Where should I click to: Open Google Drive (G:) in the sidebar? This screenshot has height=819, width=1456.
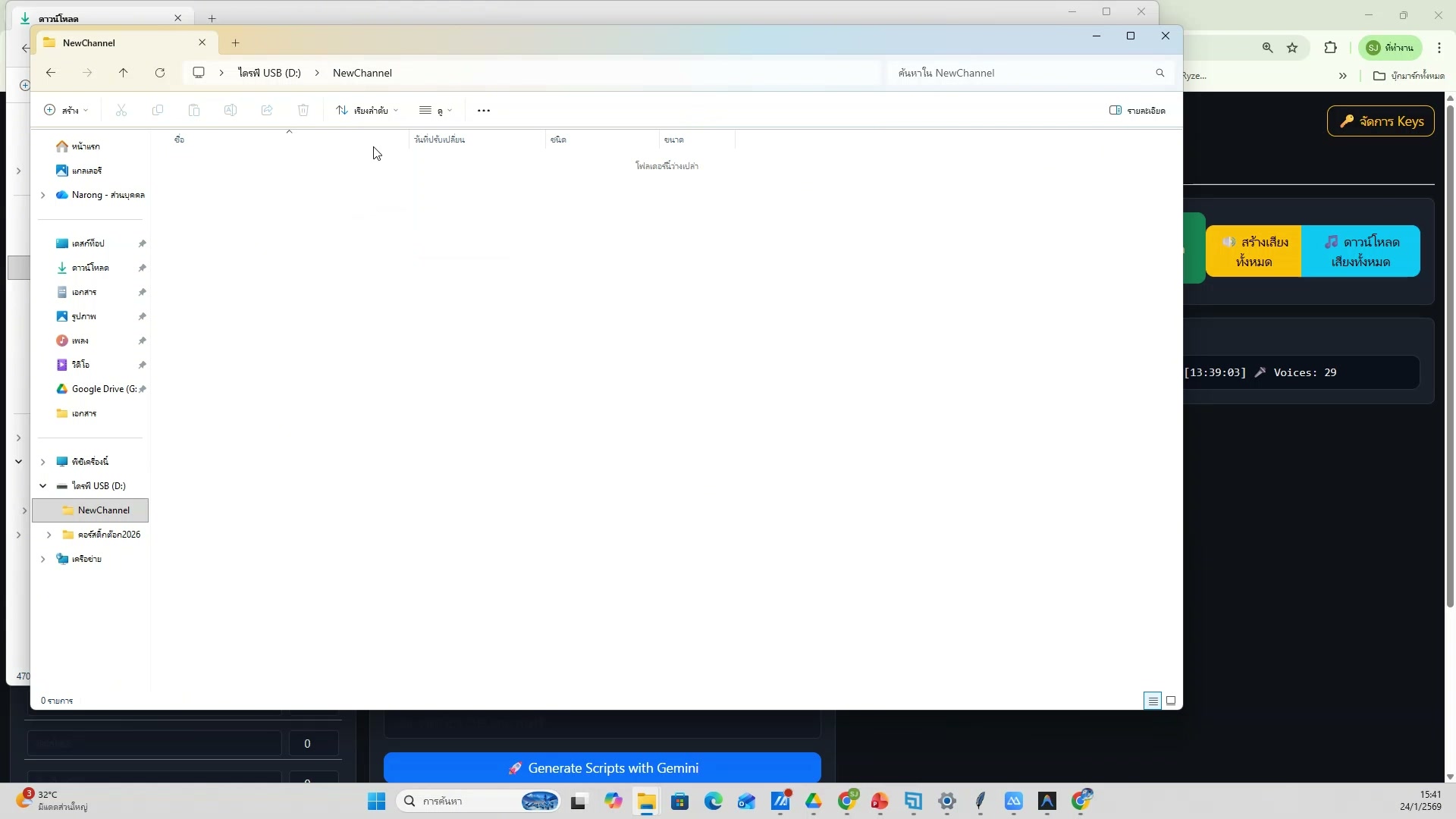tap(104, 389)
